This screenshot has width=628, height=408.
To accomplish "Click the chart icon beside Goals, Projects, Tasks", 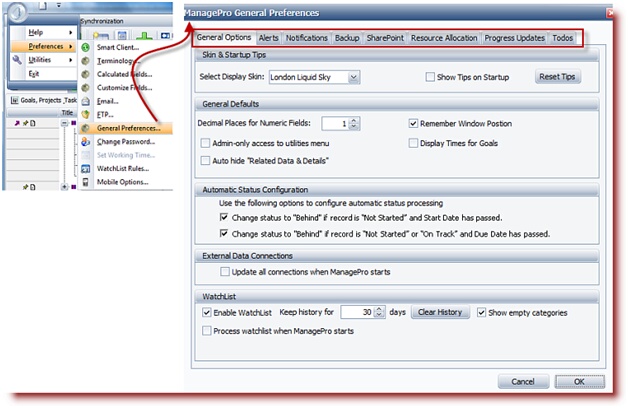I will (14, 100).
